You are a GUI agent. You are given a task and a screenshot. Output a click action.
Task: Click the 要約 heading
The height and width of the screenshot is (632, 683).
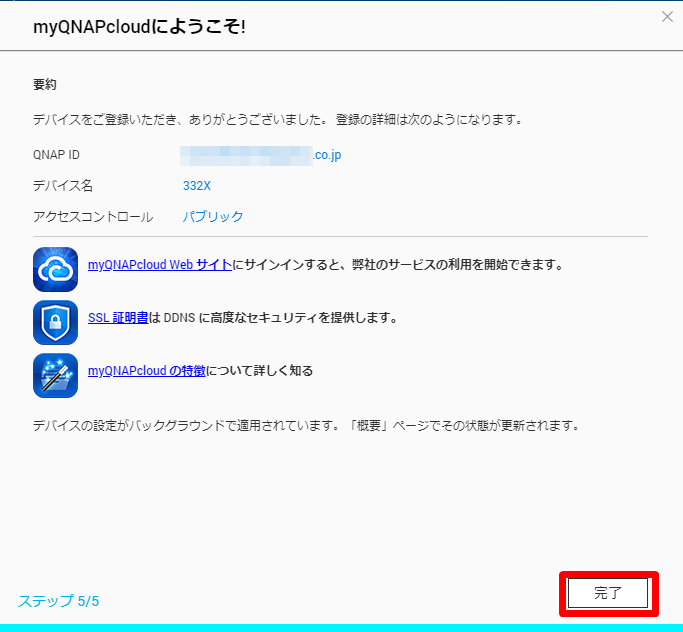tap(44, 84)
